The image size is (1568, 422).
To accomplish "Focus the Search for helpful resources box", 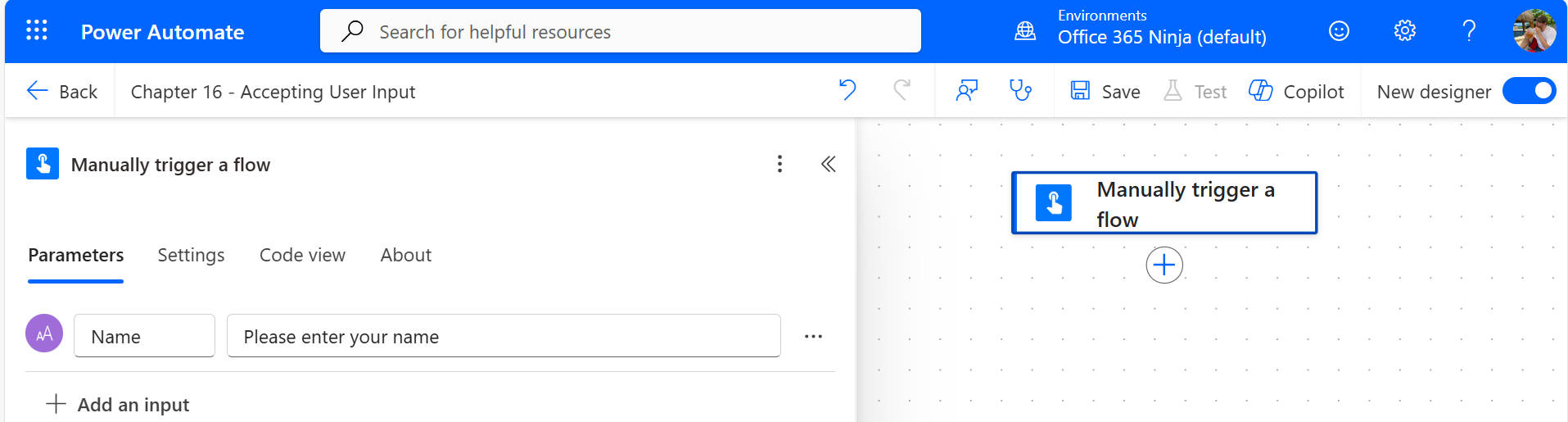I will pyautogui.click(x=620, y=31).
